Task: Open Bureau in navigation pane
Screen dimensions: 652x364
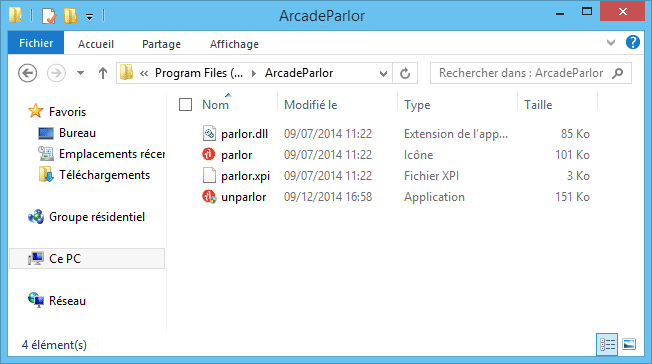Action: [77, 133]
